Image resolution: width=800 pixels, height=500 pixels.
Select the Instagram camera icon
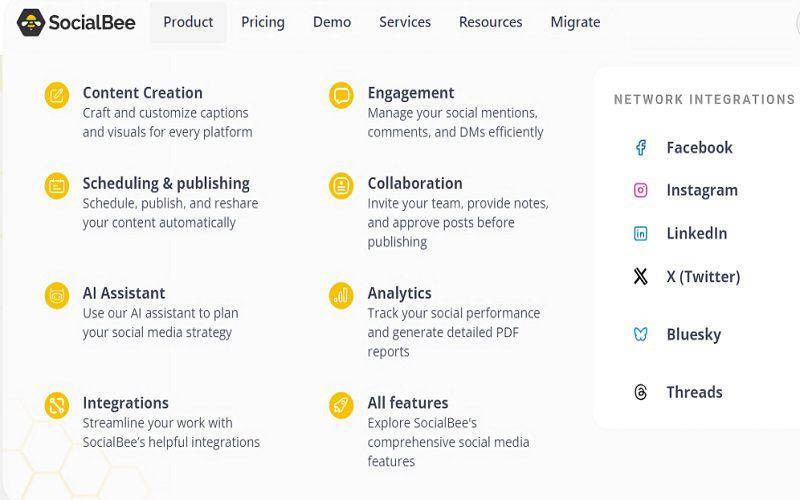click(641, 190)
